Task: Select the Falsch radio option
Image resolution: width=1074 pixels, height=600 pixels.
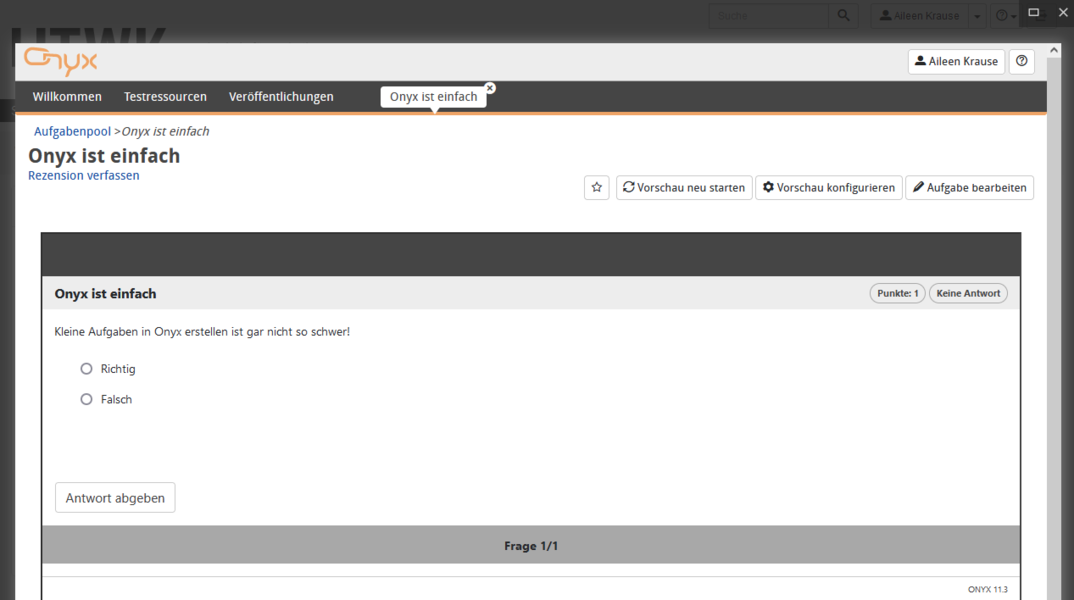Action: click(86, 399)
